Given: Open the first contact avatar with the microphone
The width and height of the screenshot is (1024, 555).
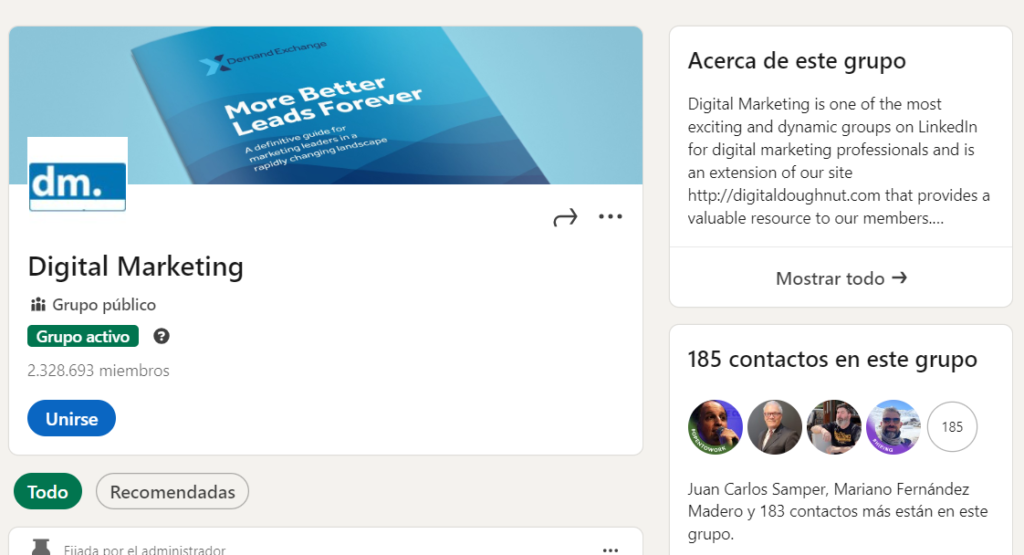Looking at the screenshot, I should pos(715,427).
